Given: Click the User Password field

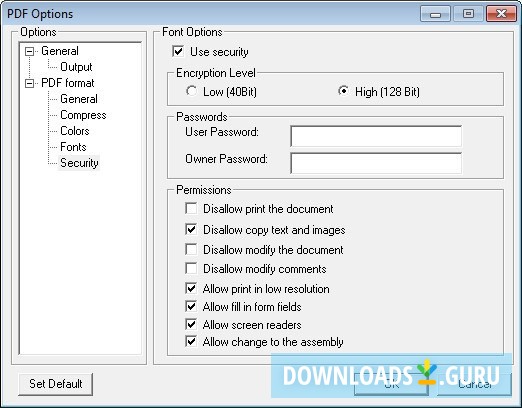Looking at the screenshot, I should pyautogui.click(x=376, y=136).
